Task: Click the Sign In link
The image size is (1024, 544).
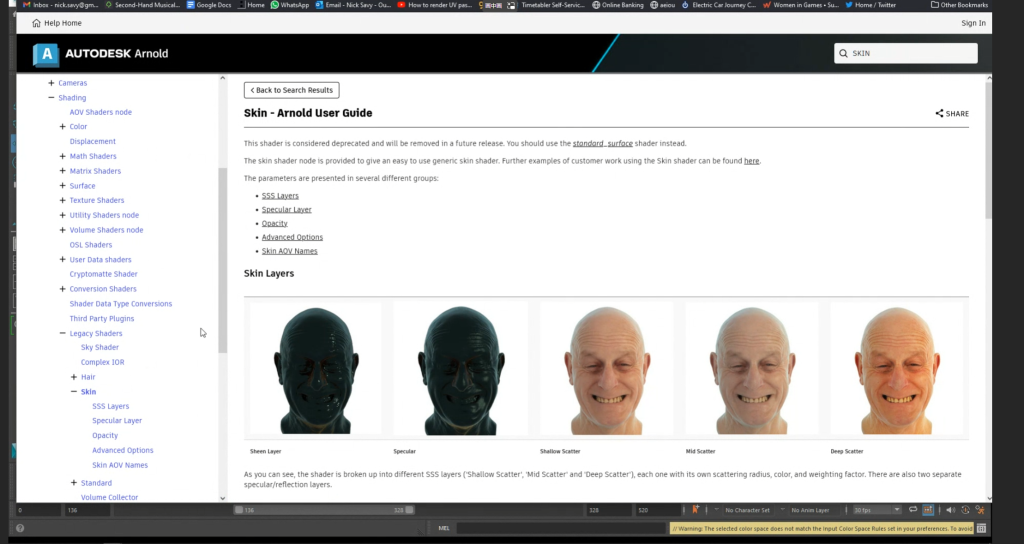Action: (973, 23)
